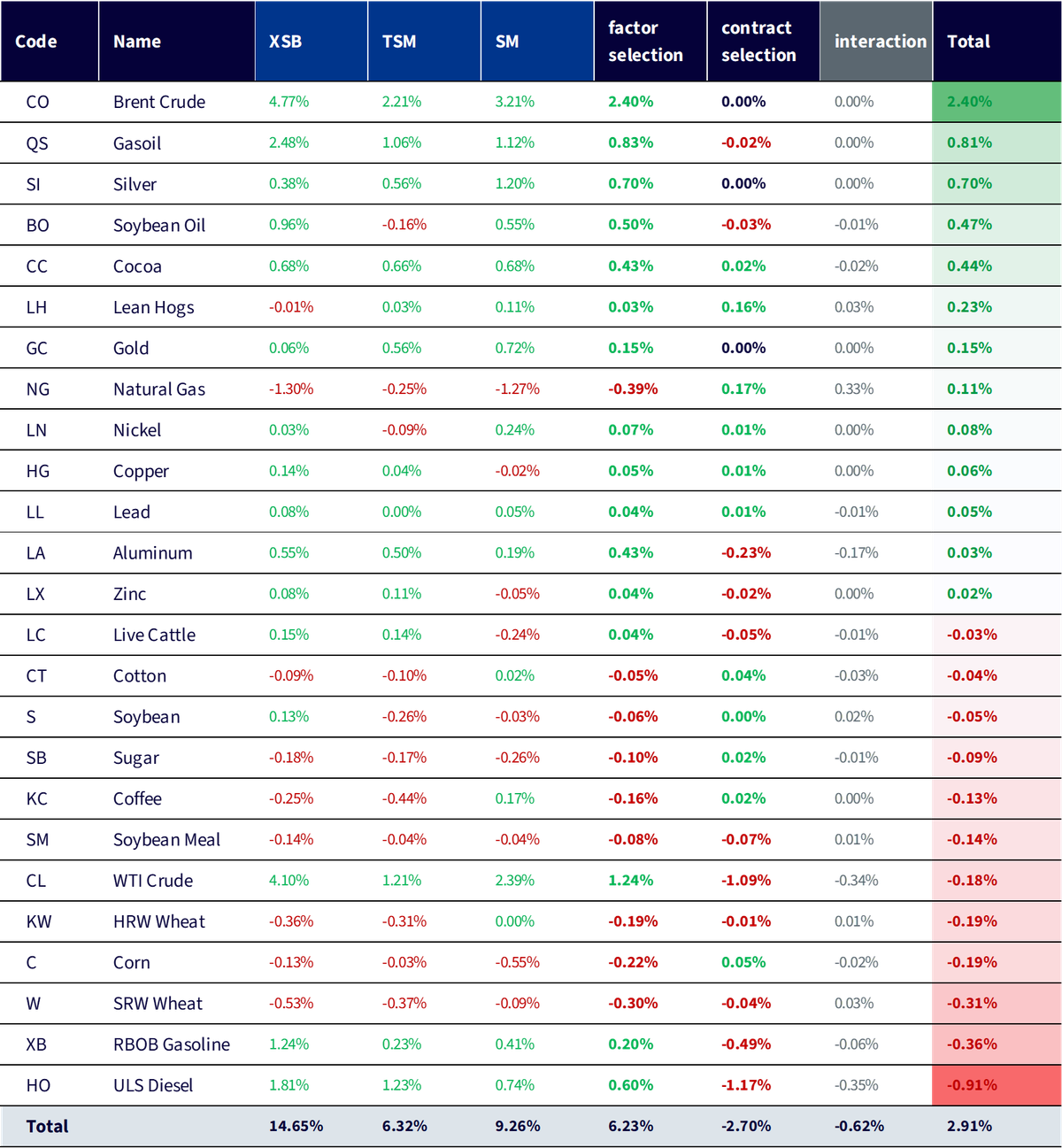Image resolution: width=1062 pixels, height=1148 pixels.
Task: Click WTI Crude's contract selection -1.09%
Action: [x=746, y=881]
